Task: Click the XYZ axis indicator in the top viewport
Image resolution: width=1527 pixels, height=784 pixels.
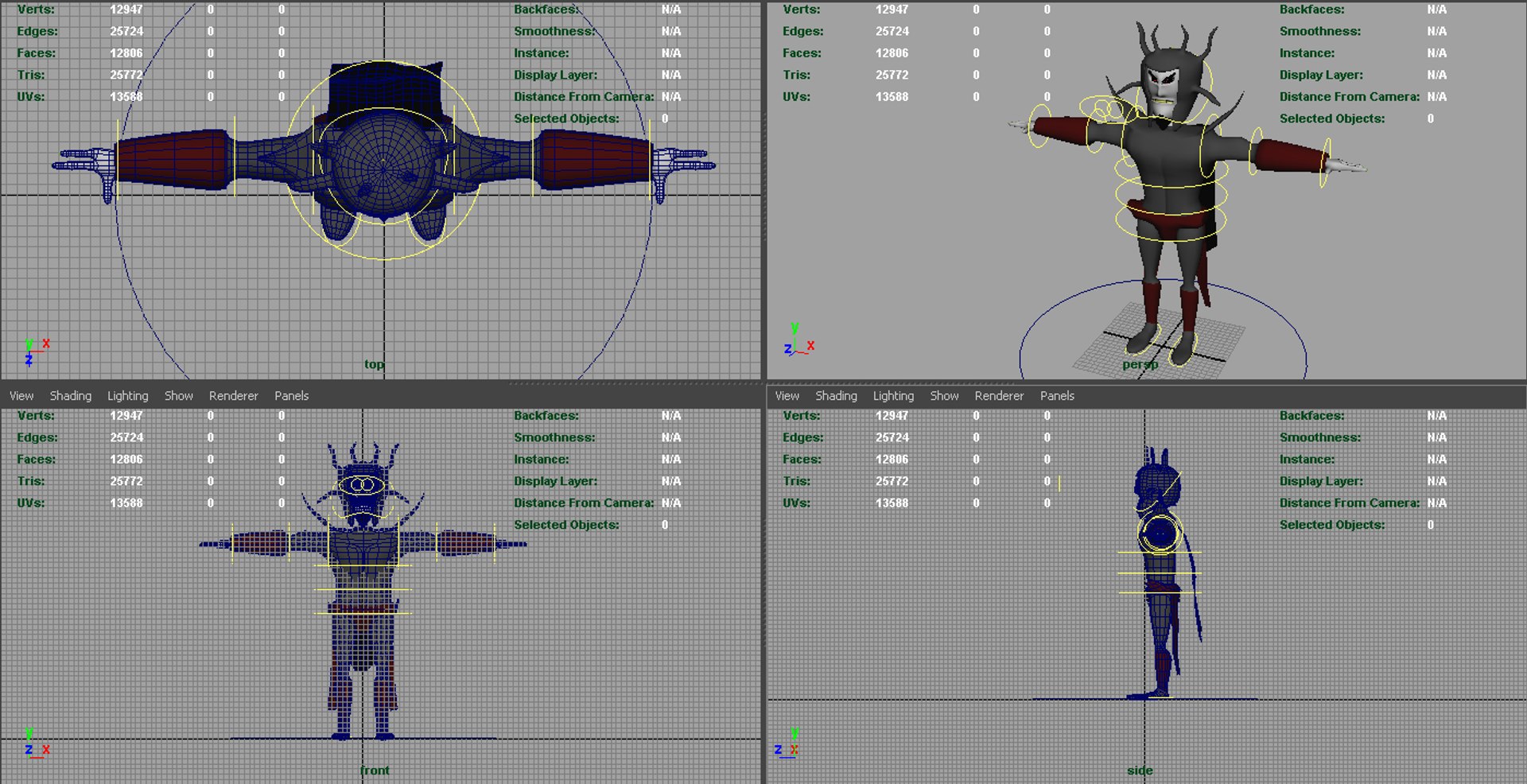Action: 36,351
